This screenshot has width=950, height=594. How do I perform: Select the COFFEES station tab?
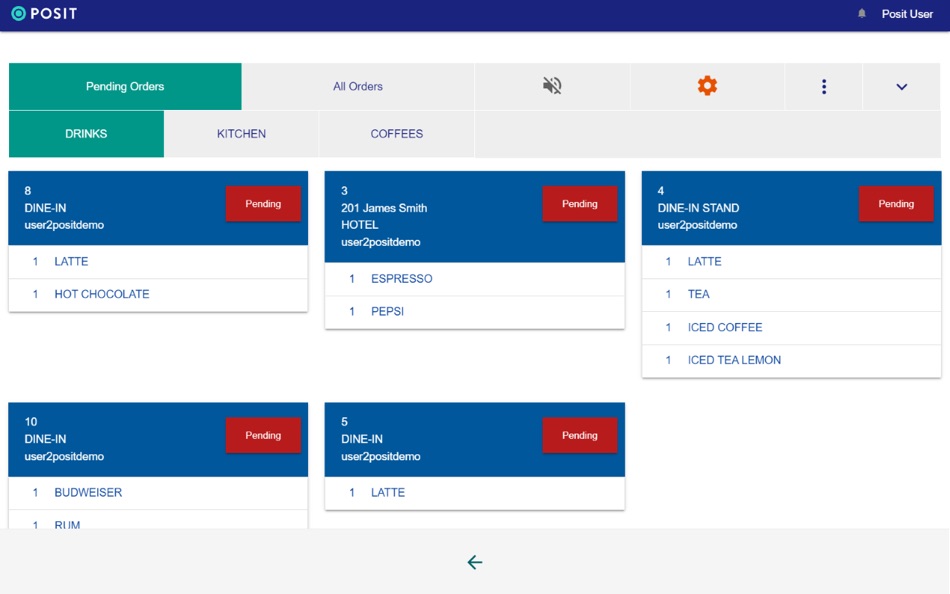pyautogui.click(x=396, y=133)
